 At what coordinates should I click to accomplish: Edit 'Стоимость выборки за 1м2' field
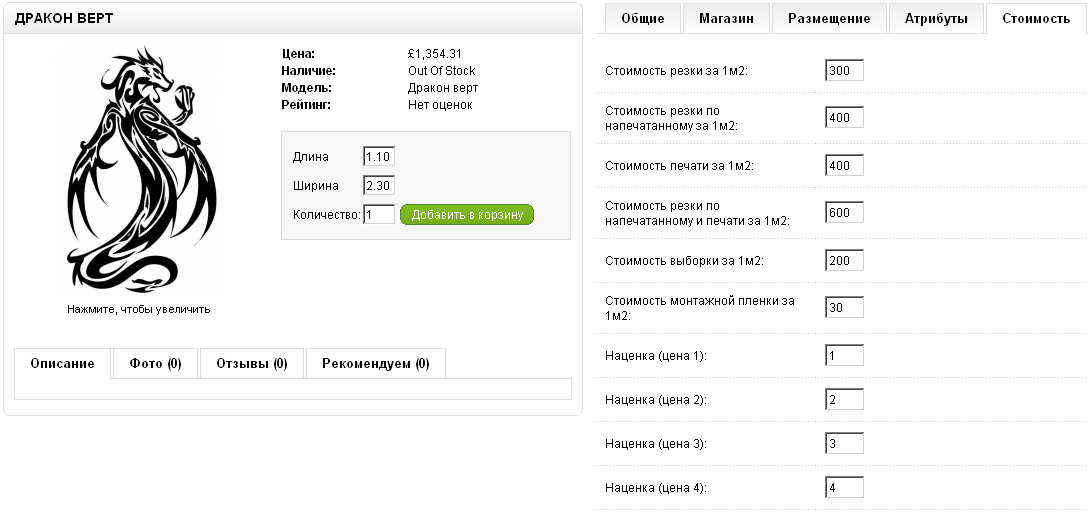pos(844,261)
